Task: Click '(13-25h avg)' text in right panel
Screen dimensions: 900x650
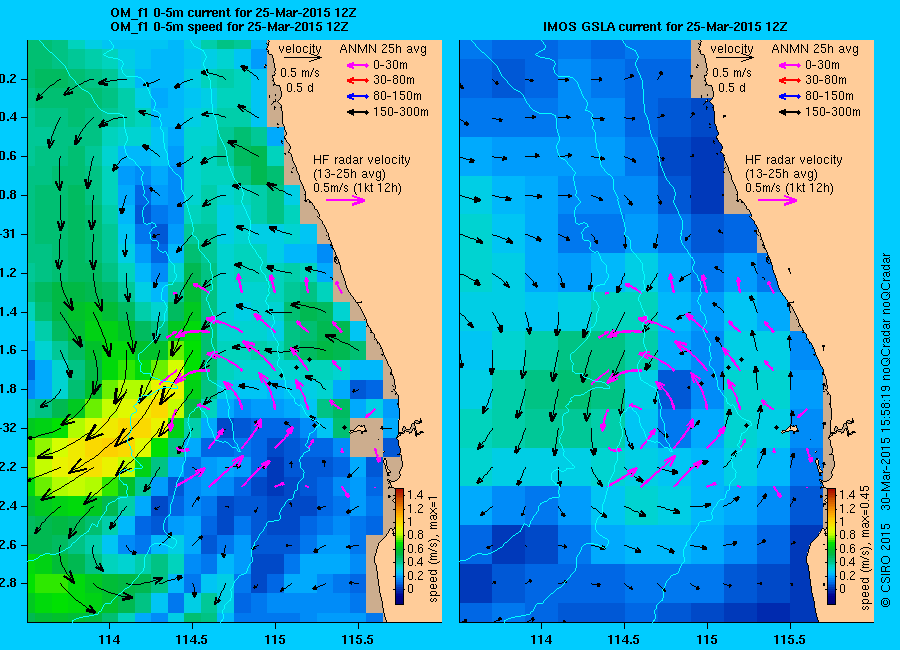Action: point(781,173)
